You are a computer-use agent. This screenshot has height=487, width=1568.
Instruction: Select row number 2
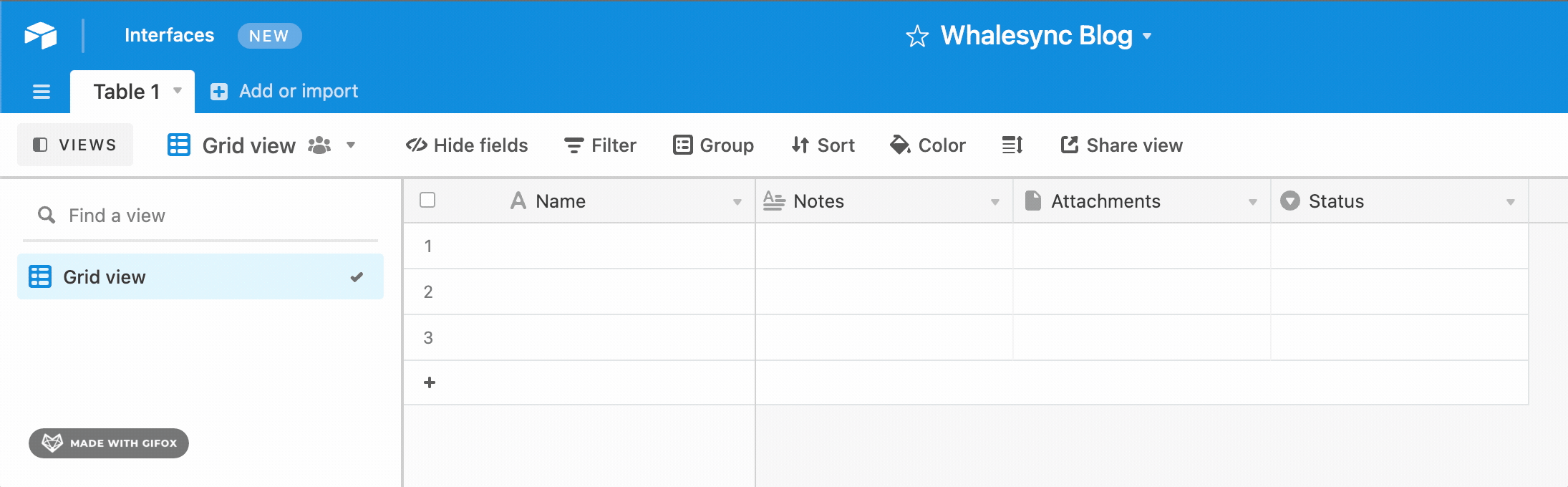point(428,292)
